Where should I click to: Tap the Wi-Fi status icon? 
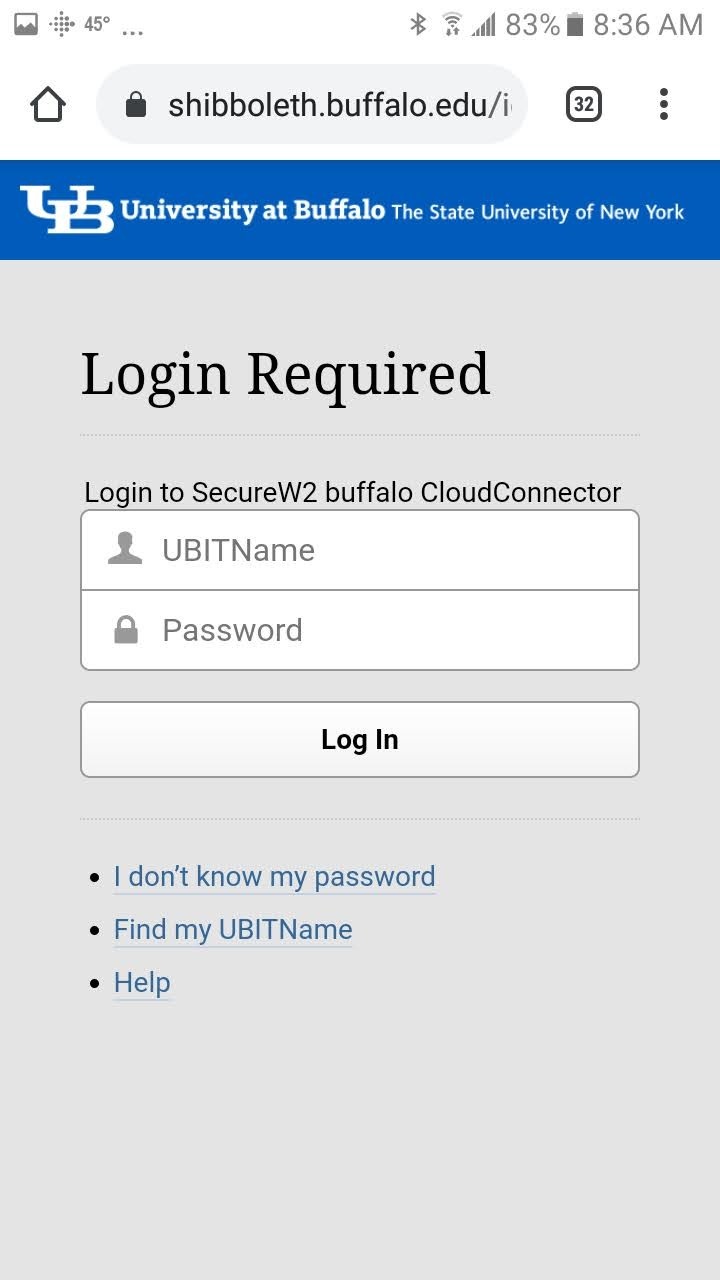(x=452, y=25)
